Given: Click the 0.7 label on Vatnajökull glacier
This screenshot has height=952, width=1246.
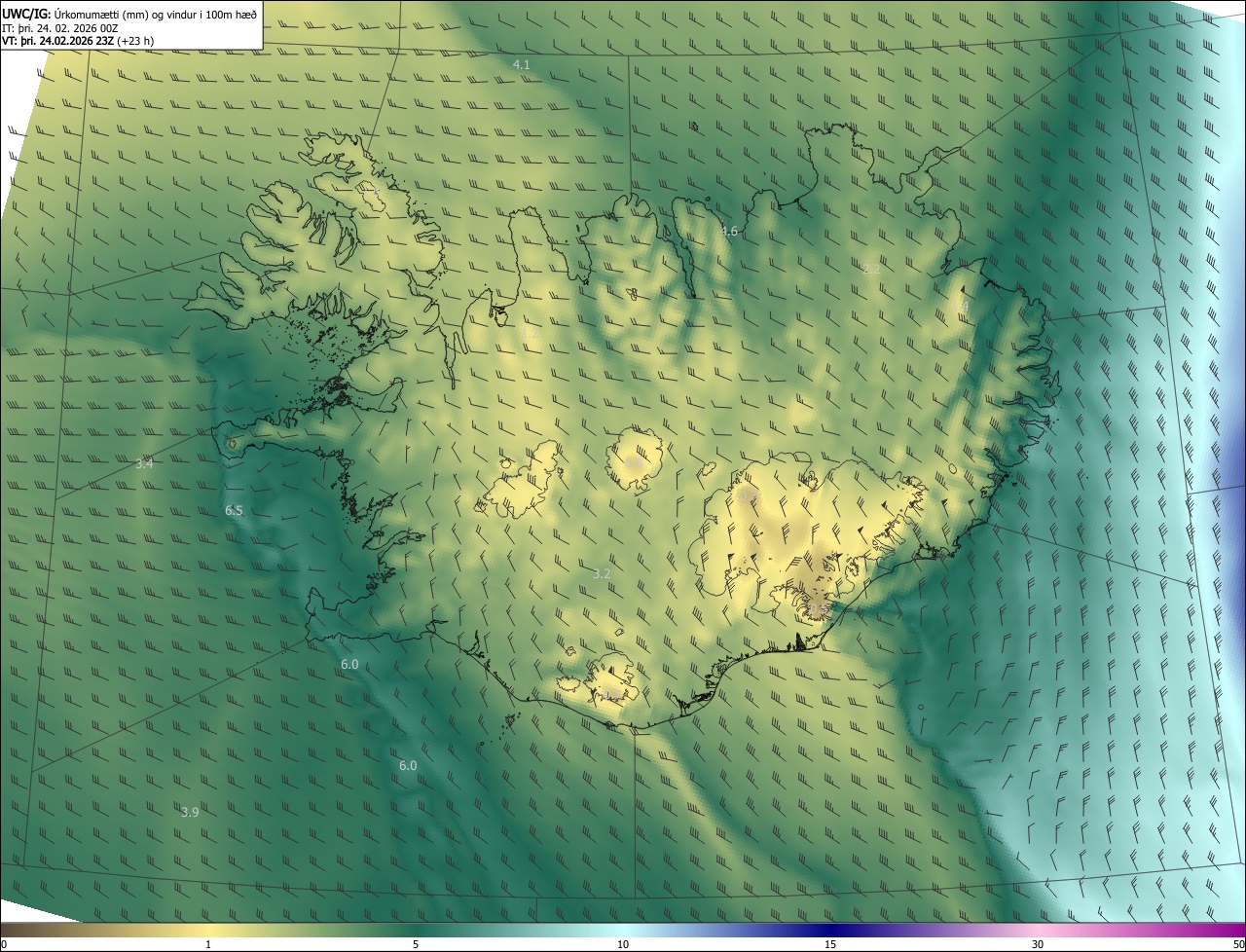Looking at the screenshot, I should coord(747,496).
